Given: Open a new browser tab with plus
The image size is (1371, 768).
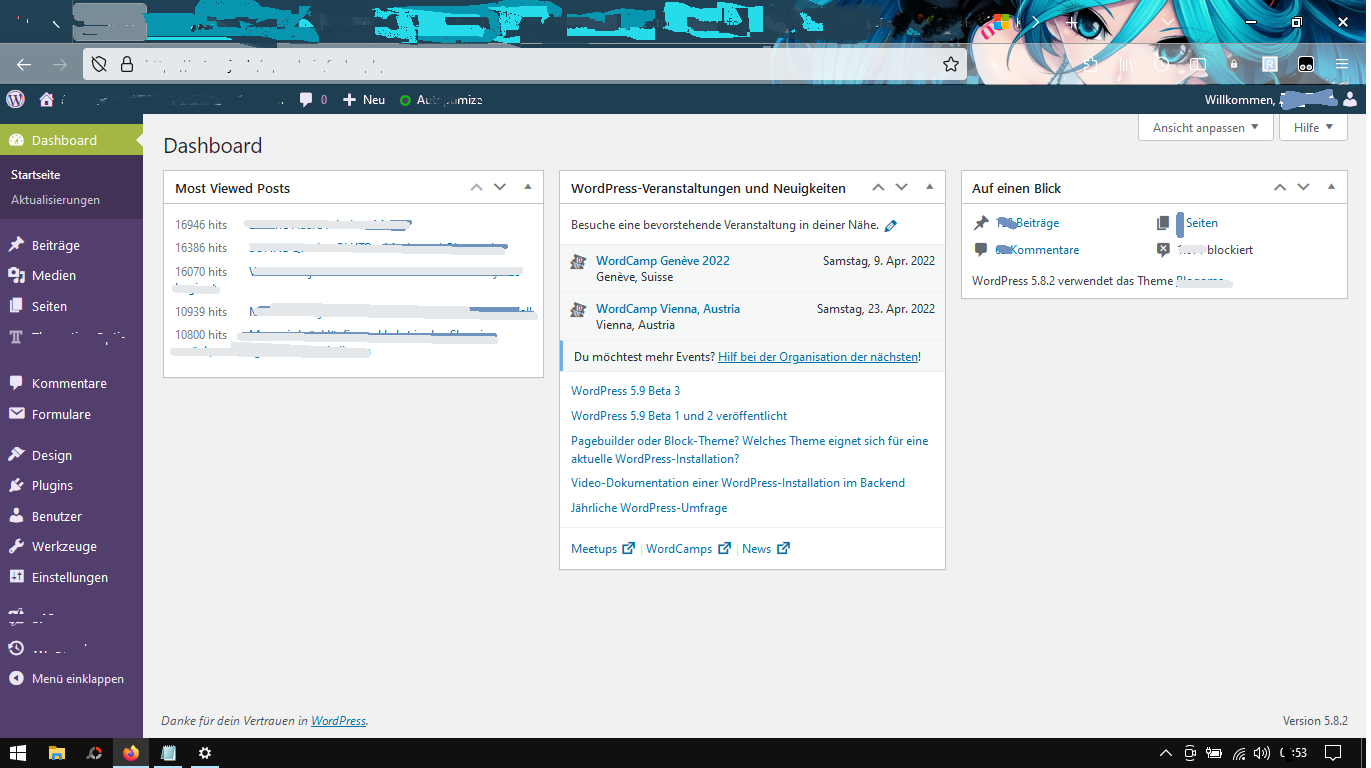Looking at the screenshot, I should pyautogui.click(x=1072, y=22).
